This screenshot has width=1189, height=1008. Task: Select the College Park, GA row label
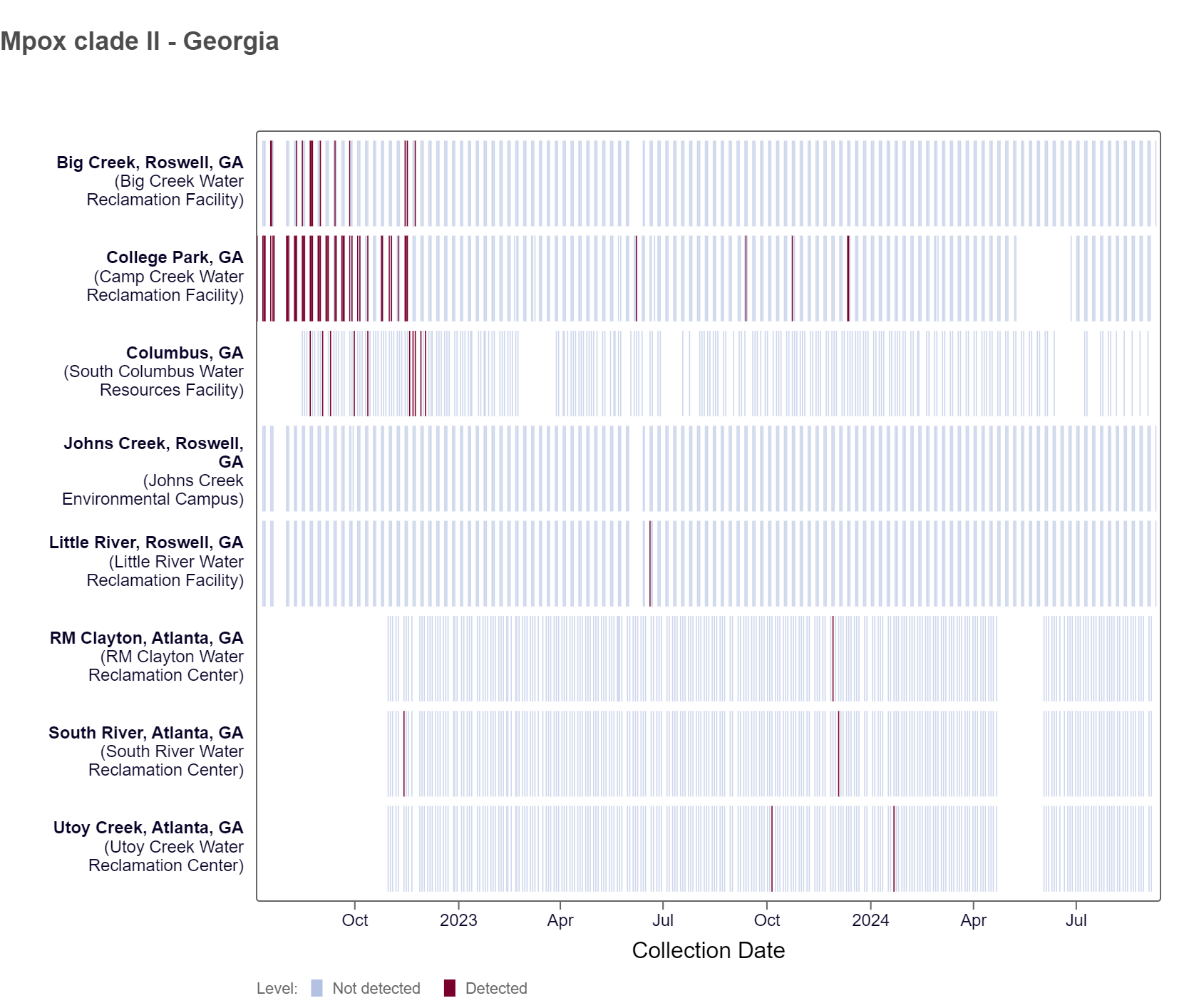click(x=165, y=276)
